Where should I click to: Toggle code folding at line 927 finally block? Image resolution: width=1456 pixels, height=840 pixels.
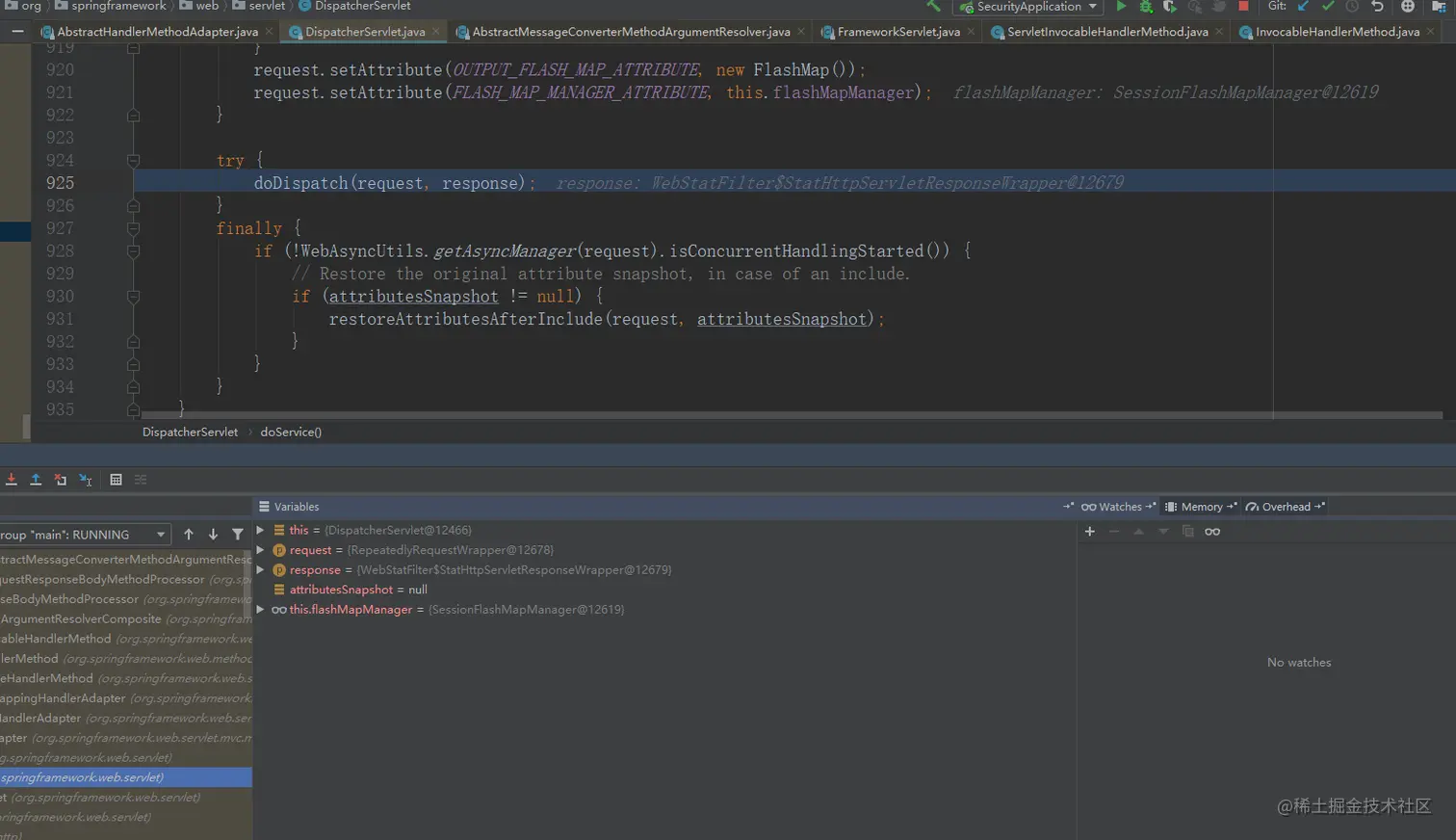134,229
